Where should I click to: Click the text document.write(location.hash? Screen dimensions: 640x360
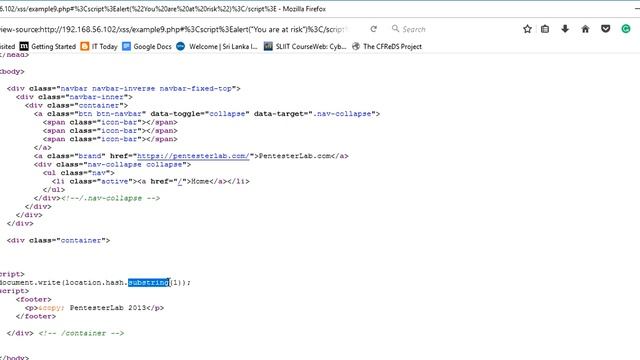(x=63, y=282)
